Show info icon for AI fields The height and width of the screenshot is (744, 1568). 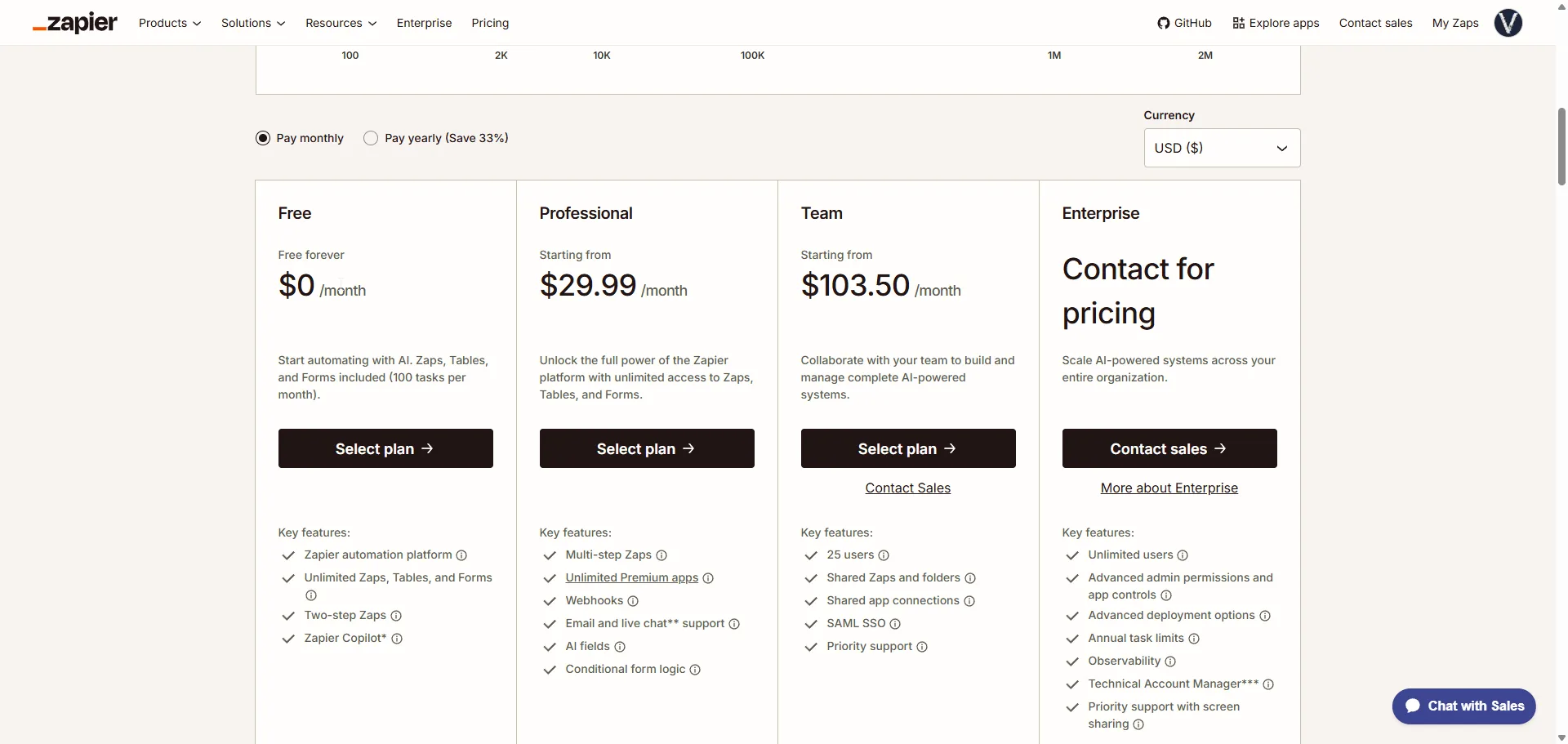620,647
